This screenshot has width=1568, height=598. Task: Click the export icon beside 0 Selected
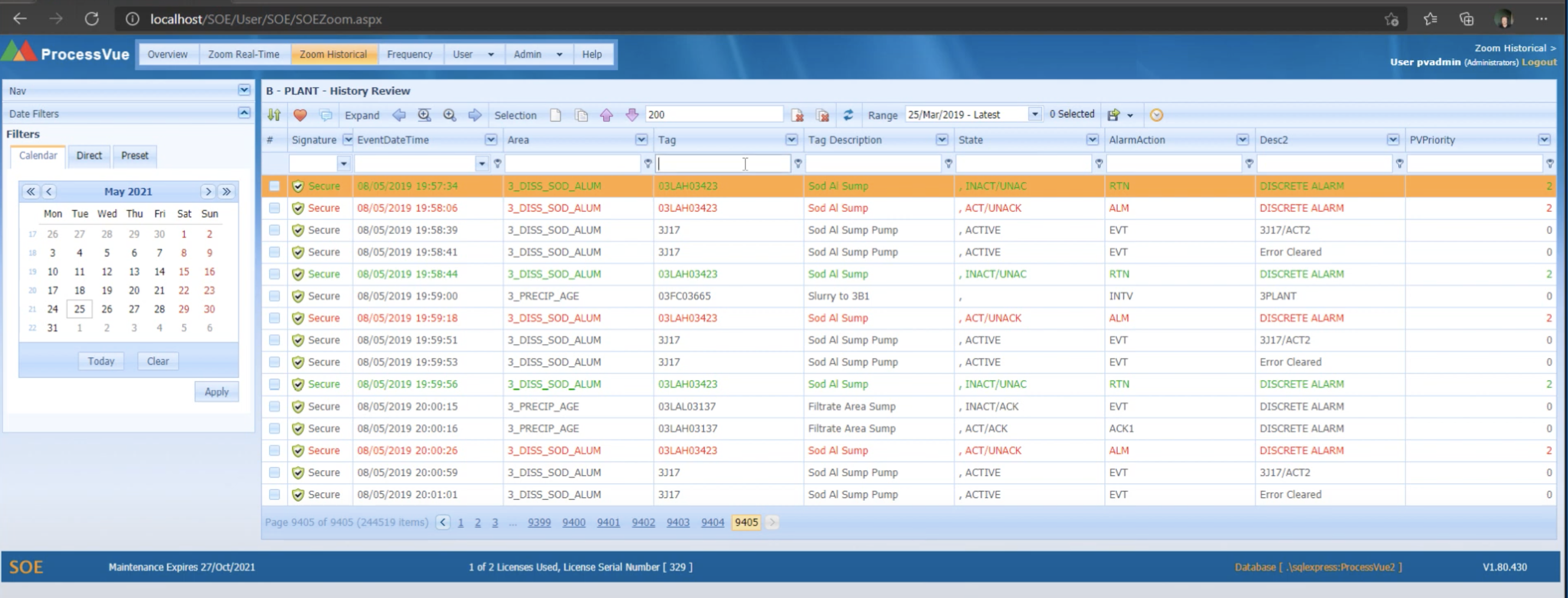[x=1114, y=115]
